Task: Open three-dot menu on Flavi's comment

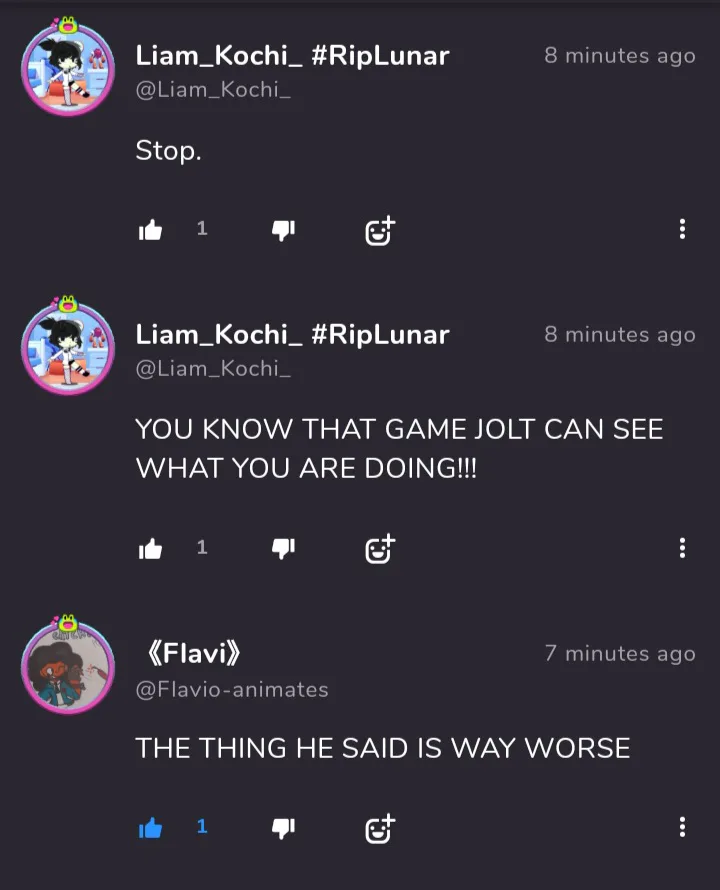Action: click(683, 827)
